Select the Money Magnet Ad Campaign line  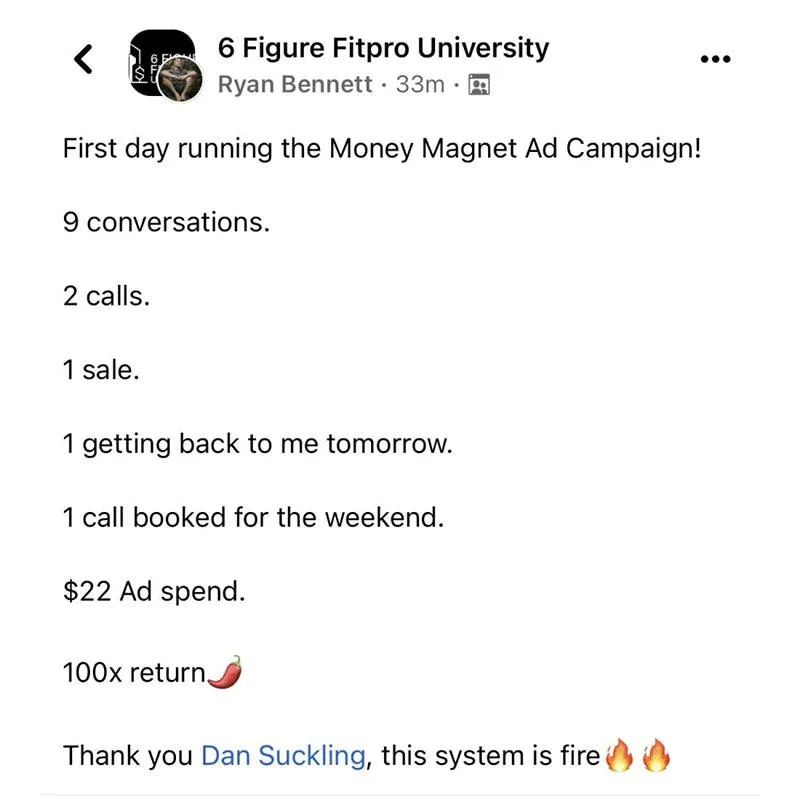point(382,149)
